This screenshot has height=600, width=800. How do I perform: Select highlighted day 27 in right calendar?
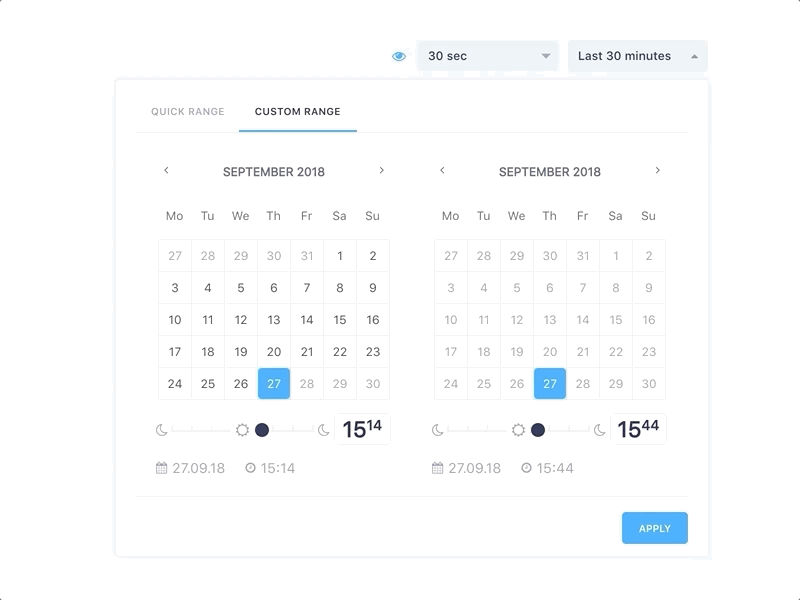point(550,384)
